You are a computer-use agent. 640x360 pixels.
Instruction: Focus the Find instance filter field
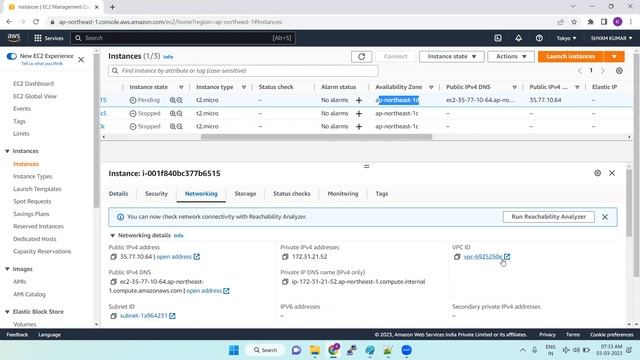[x=243, y=71]
